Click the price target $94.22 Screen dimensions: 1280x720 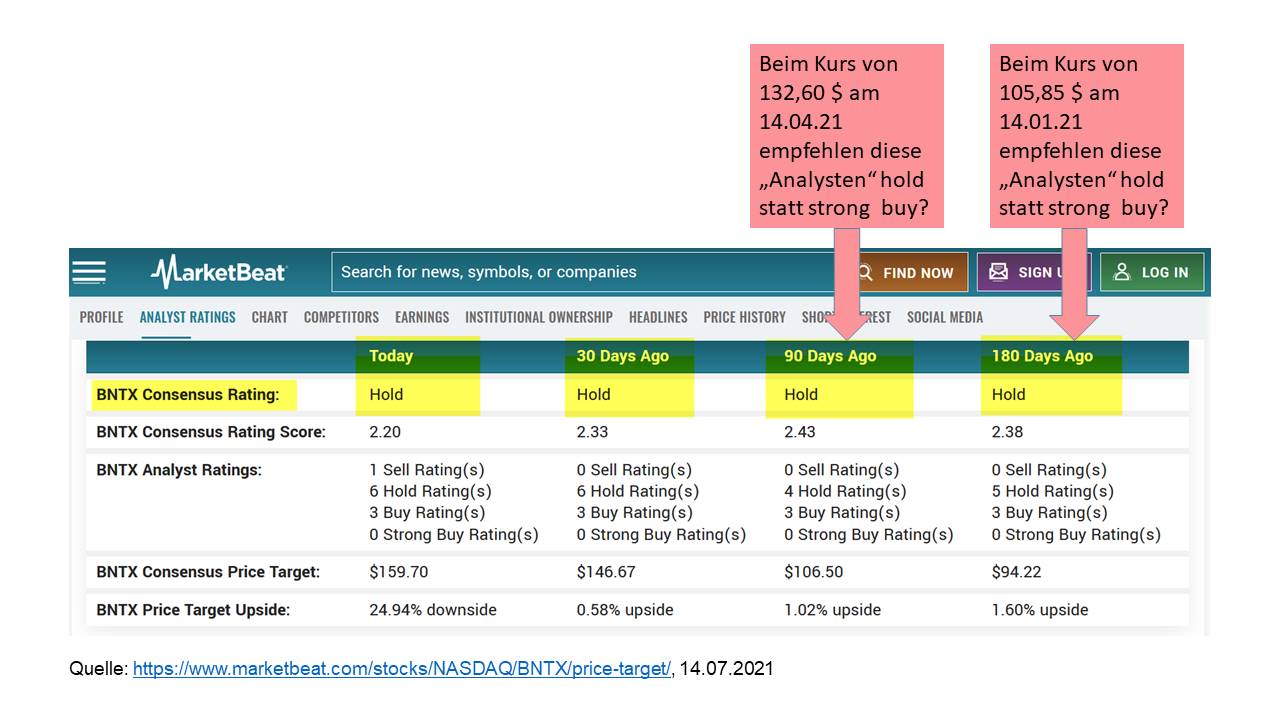click(1016, 572)
